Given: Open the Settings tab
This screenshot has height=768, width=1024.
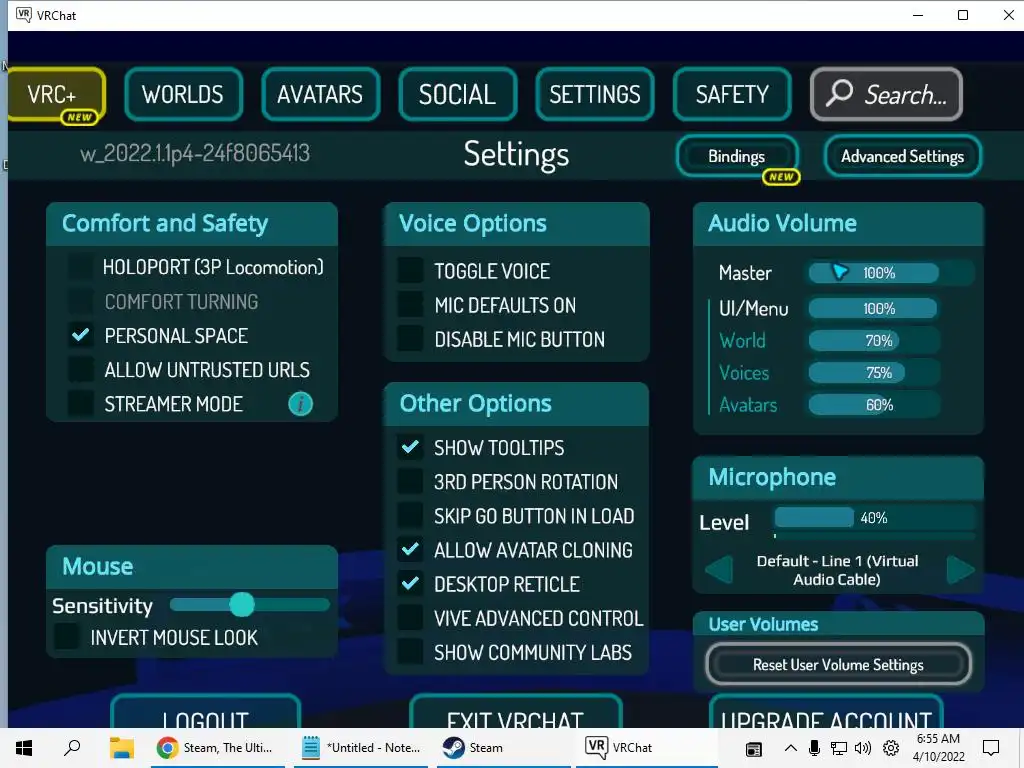Looking at the screenshot, I should pyautogui.click(x=594, y=95).
